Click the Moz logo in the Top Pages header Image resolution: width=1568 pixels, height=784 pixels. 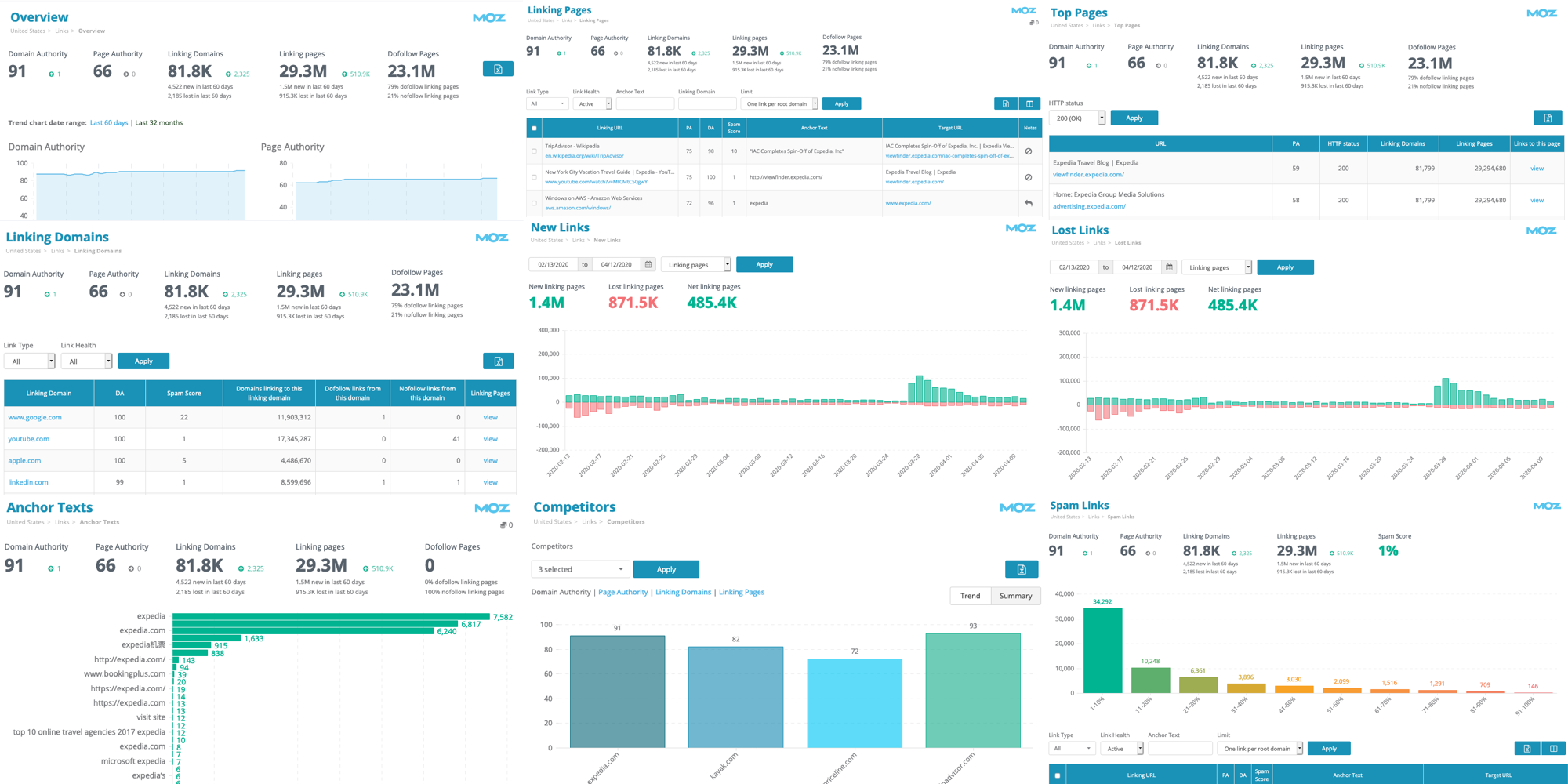coord(1541,13)
